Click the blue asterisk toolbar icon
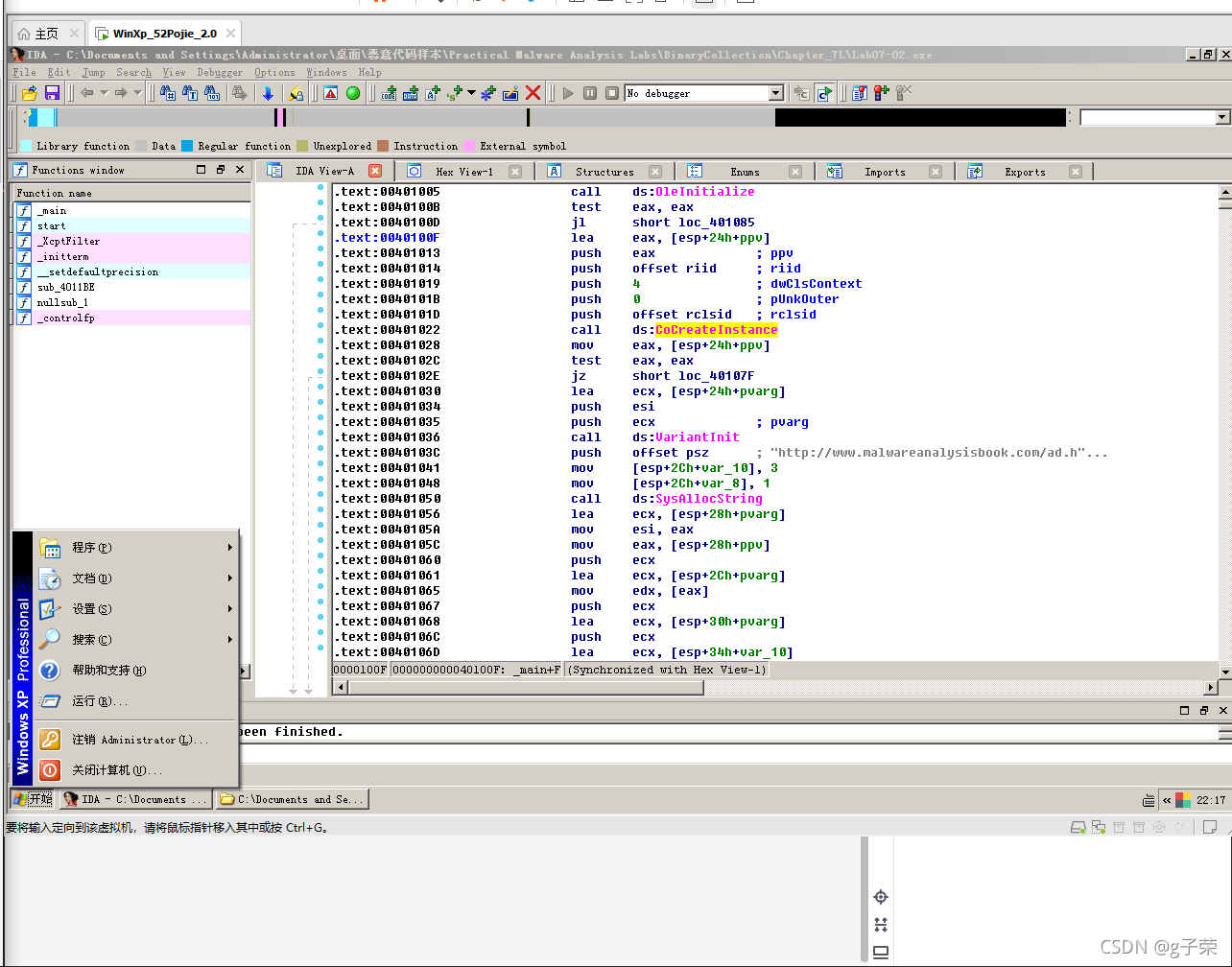 tap(488, 93)
